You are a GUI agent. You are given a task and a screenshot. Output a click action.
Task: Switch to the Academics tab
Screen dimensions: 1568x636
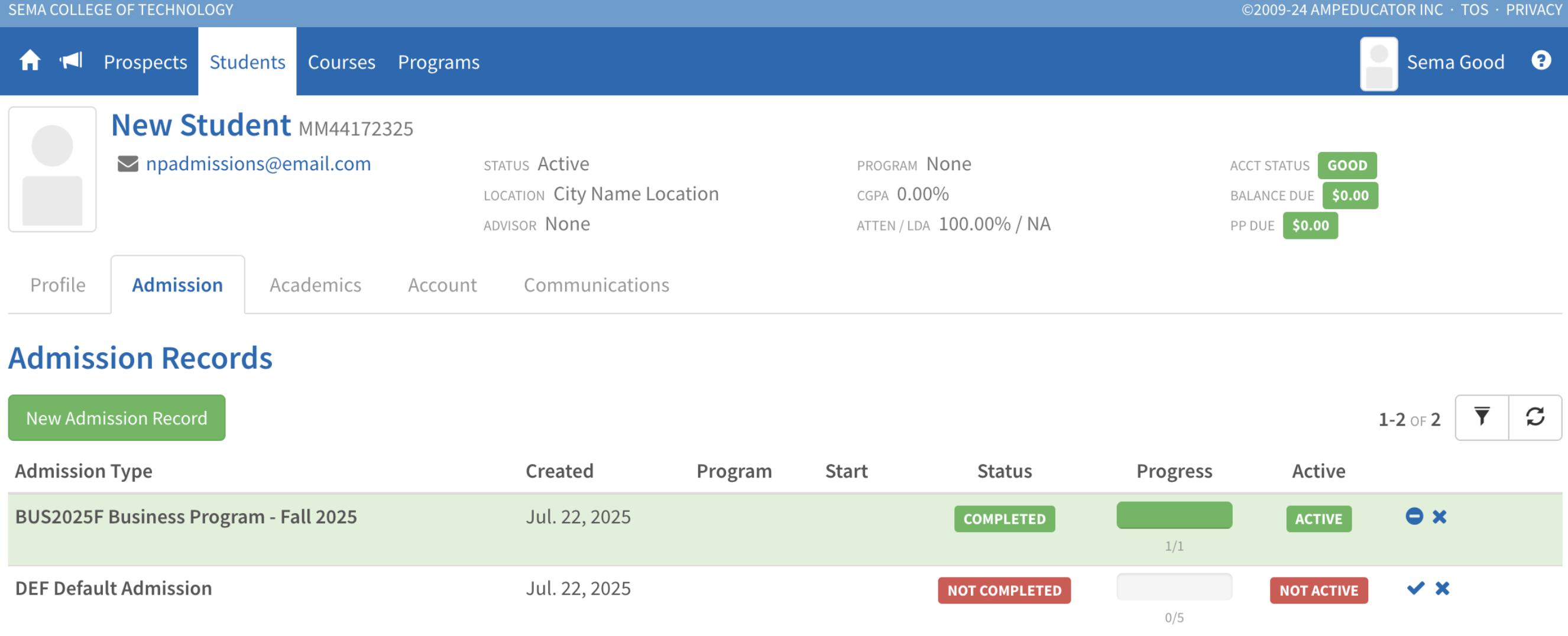click(315, 285)
